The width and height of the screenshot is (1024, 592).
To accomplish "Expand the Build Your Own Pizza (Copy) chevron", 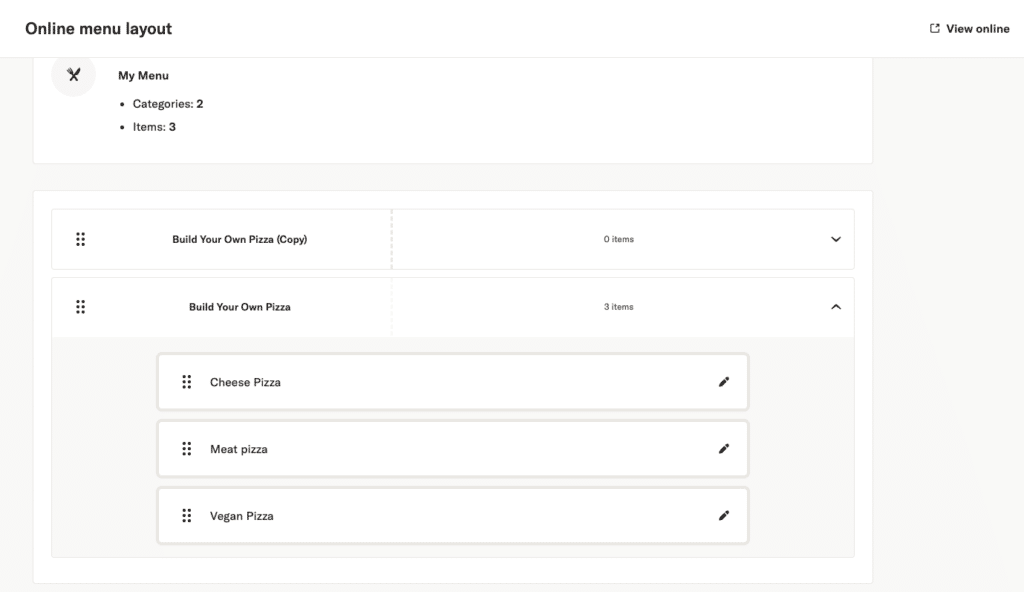I will tap(836, 240).
